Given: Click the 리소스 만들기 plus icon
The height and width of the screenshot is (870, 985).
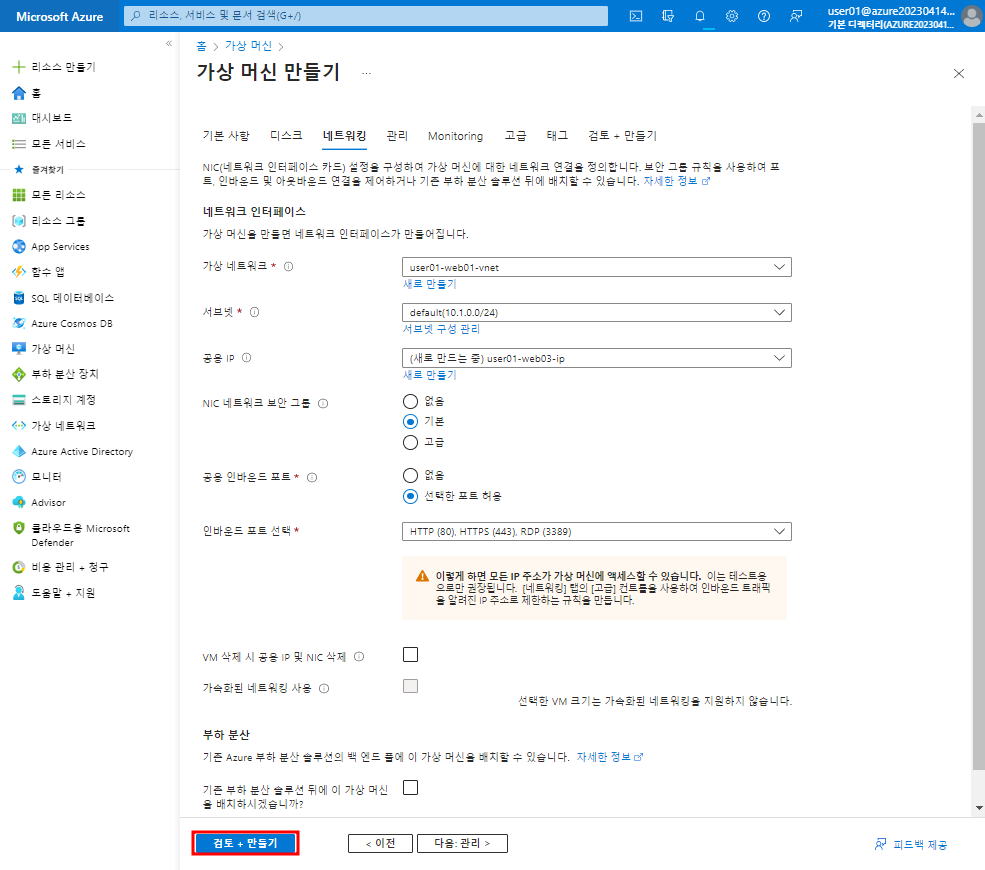Looking at the screenshot, I should pos(19,67).
